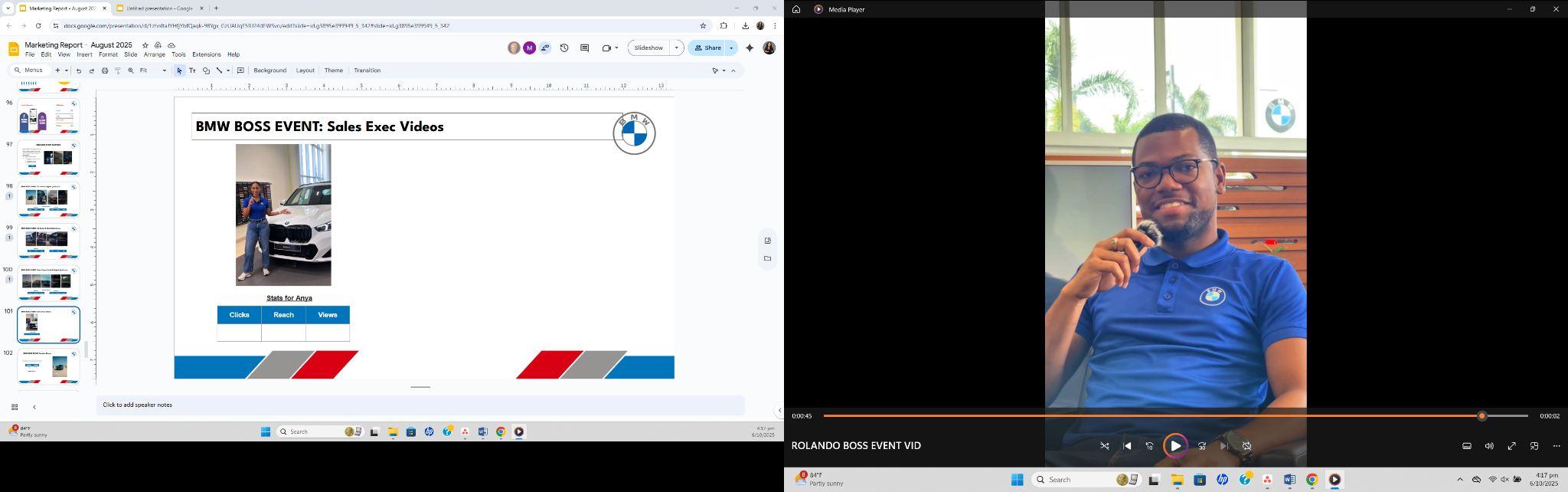Go to Media Player home

tap(796, 9)
